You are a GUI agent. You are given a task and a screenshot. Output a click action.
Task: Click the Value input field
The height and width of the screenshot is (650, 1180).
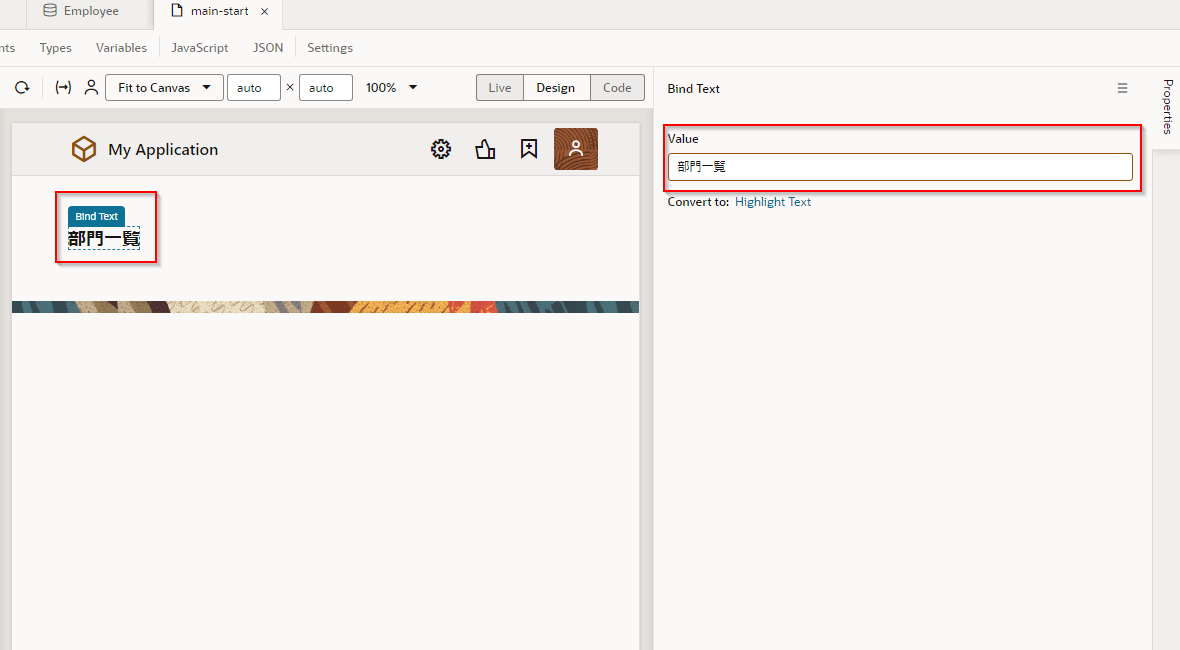coord(900,167)
